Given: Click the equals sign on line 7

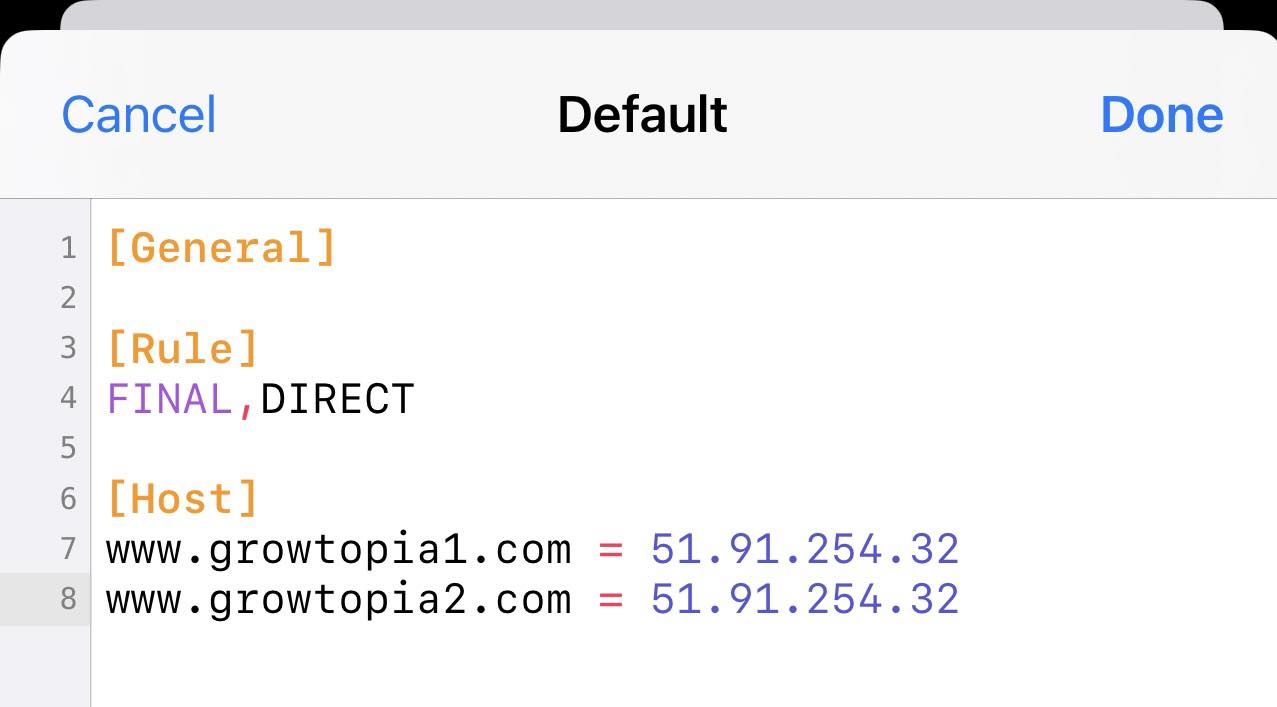Looking at the screenshot, I should point(611,551).
